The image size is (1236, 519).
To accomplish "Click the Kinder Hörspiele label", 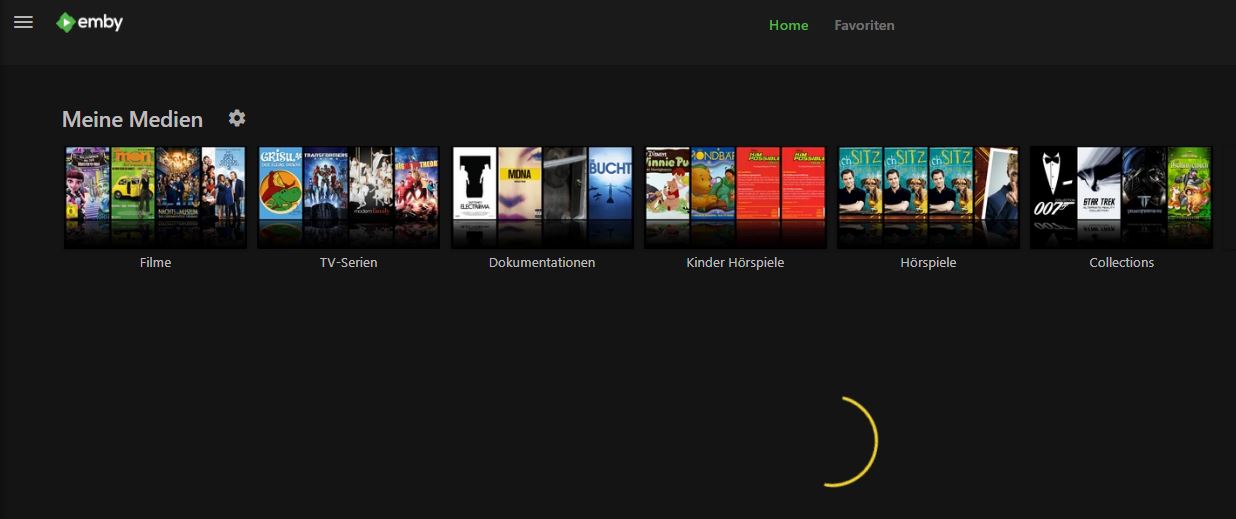I will pyautogui.click(x=735, y=263).
